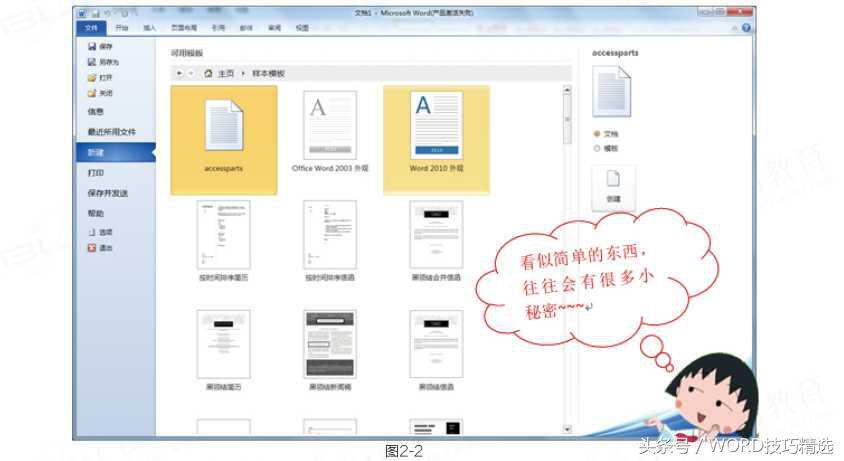Open the 打印 (Print) backstage page
This screenshot has width=844, height=461.
95,173
